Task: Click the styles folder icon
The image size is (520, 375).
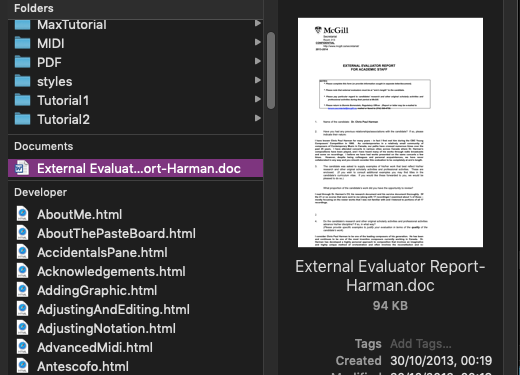Action: tap(22, 81)
